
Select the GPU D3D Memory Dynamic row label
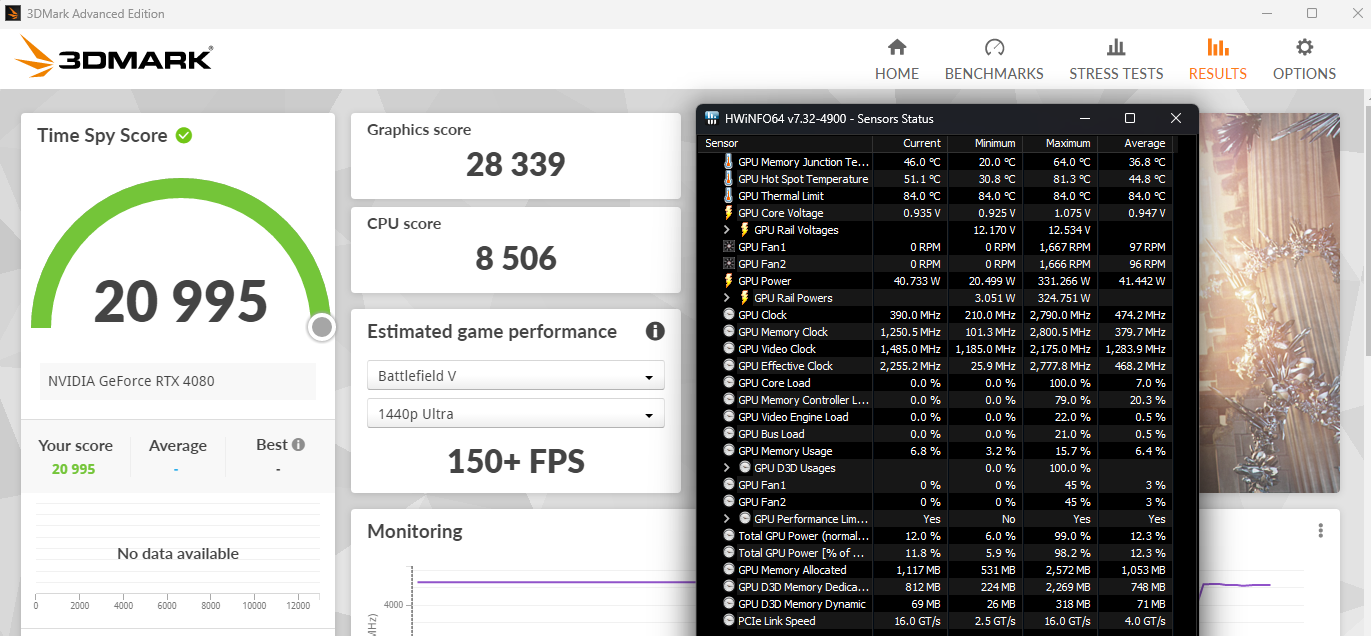pyautogui.click(x=802, y=604)
